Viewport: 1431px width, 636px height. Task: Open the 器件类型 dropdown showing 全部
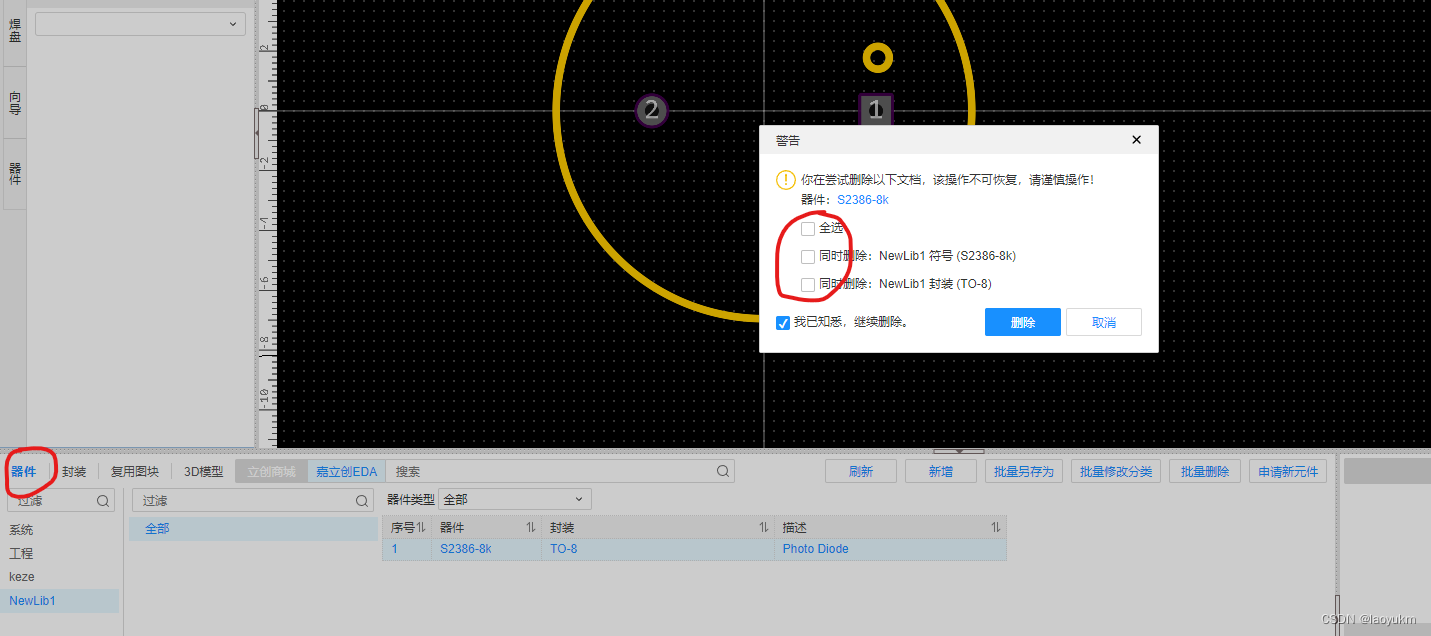click(514, 498)
